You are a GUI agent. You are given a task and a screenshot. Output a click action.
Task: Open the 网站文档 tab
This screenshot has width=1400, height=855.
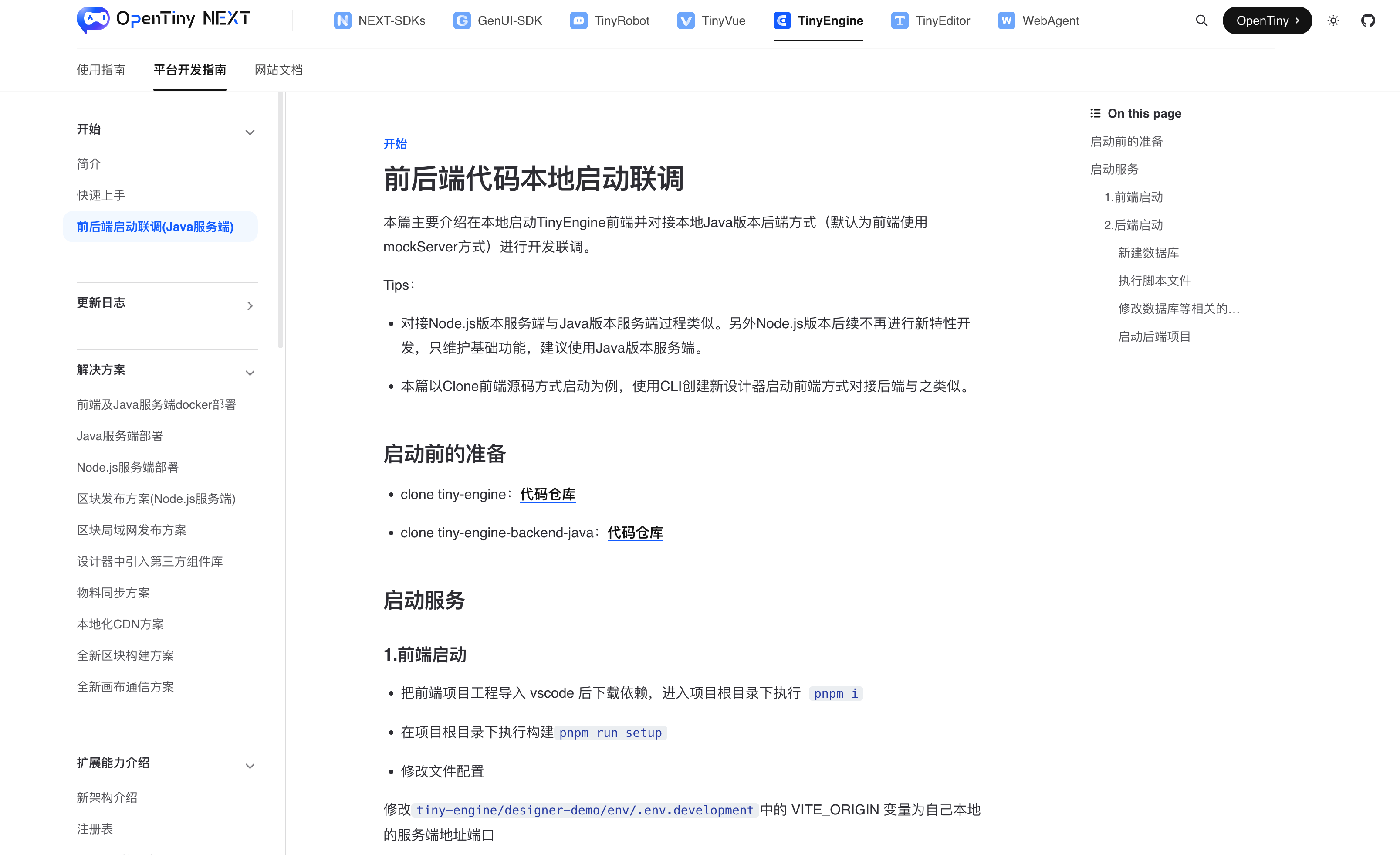click(278, 69)
